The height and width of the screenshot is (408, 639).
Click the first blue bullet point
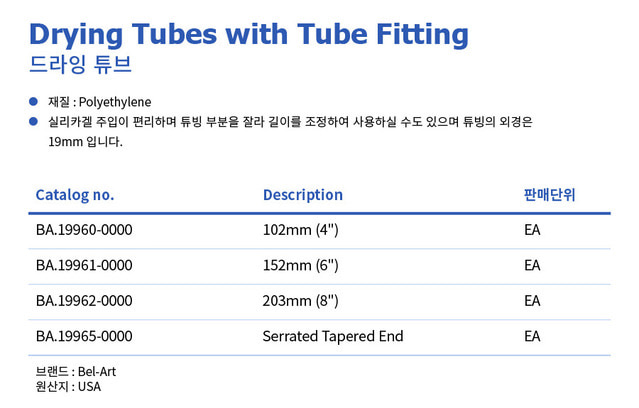[x=33, y=101]
